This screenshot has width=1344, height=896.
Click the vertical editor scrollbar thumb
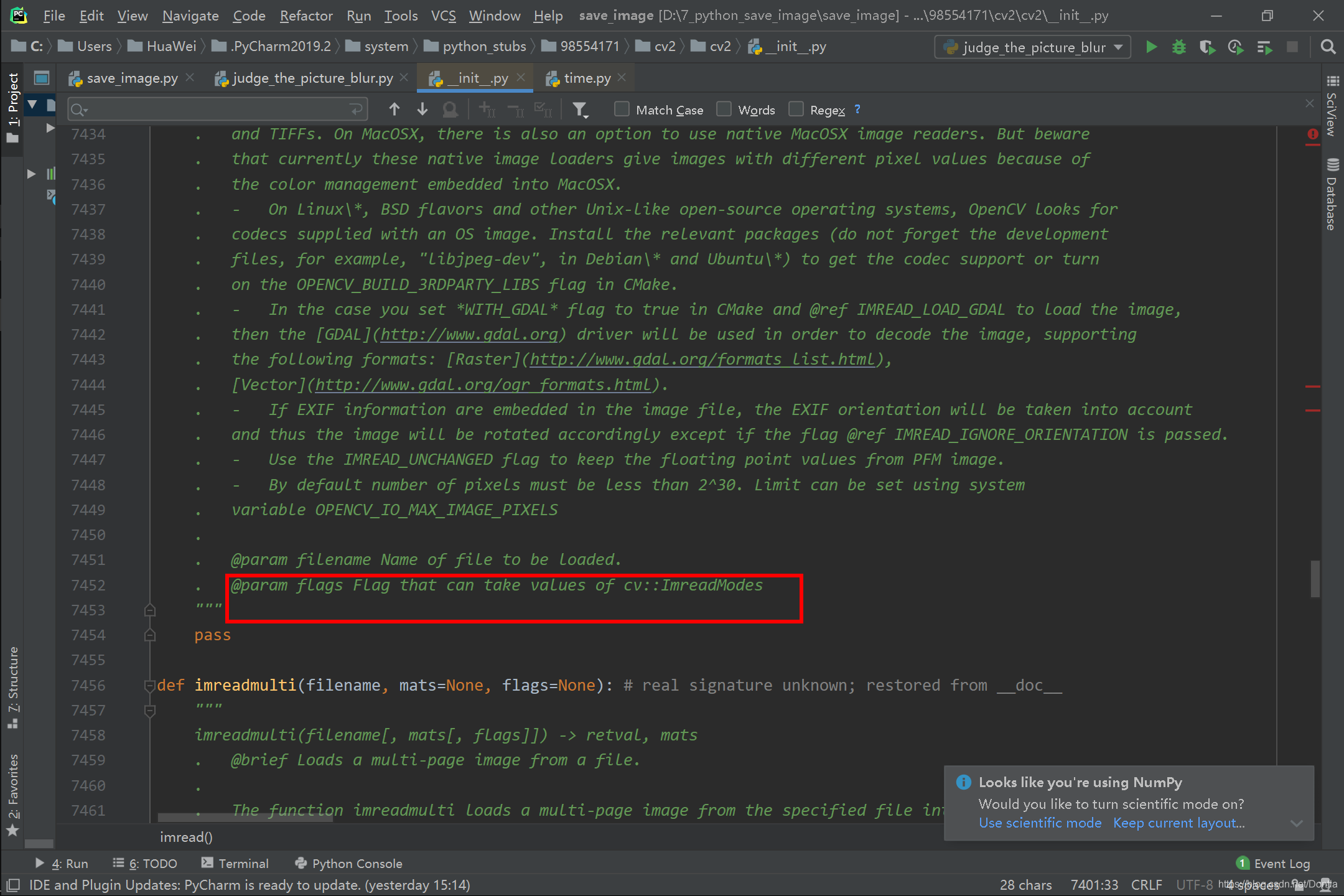pos(1315,579)
